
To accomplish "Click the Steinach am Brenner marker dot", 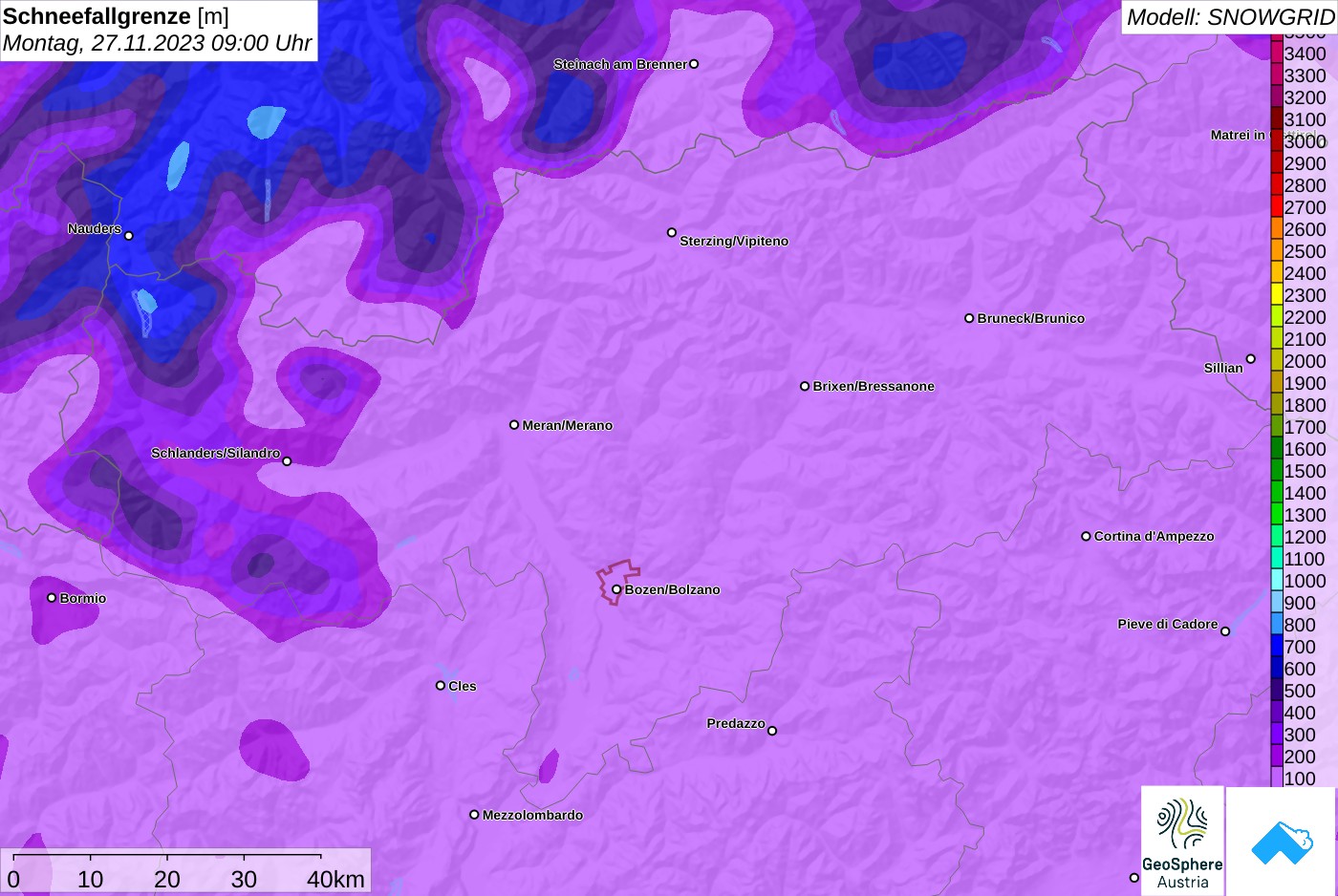I will [694, 64].
